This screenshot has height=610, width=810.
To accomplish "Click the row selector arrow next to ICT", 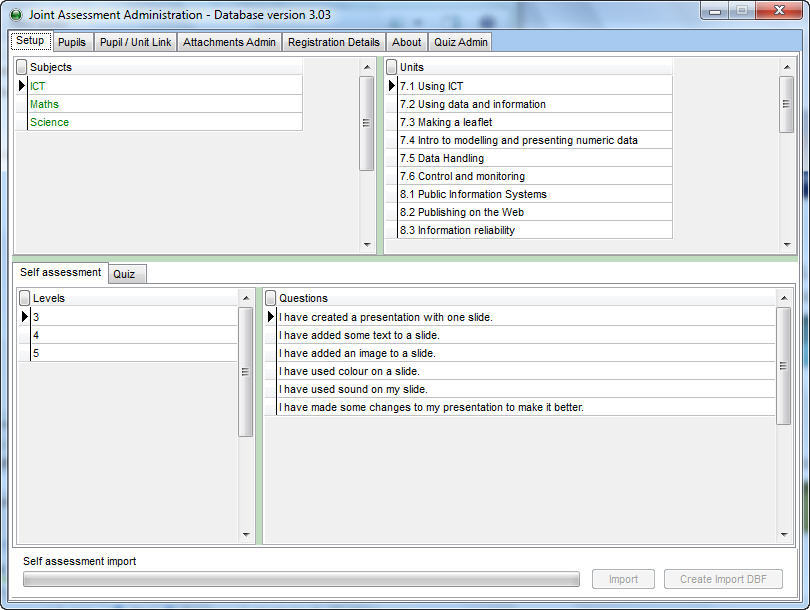I will [21, 85].
